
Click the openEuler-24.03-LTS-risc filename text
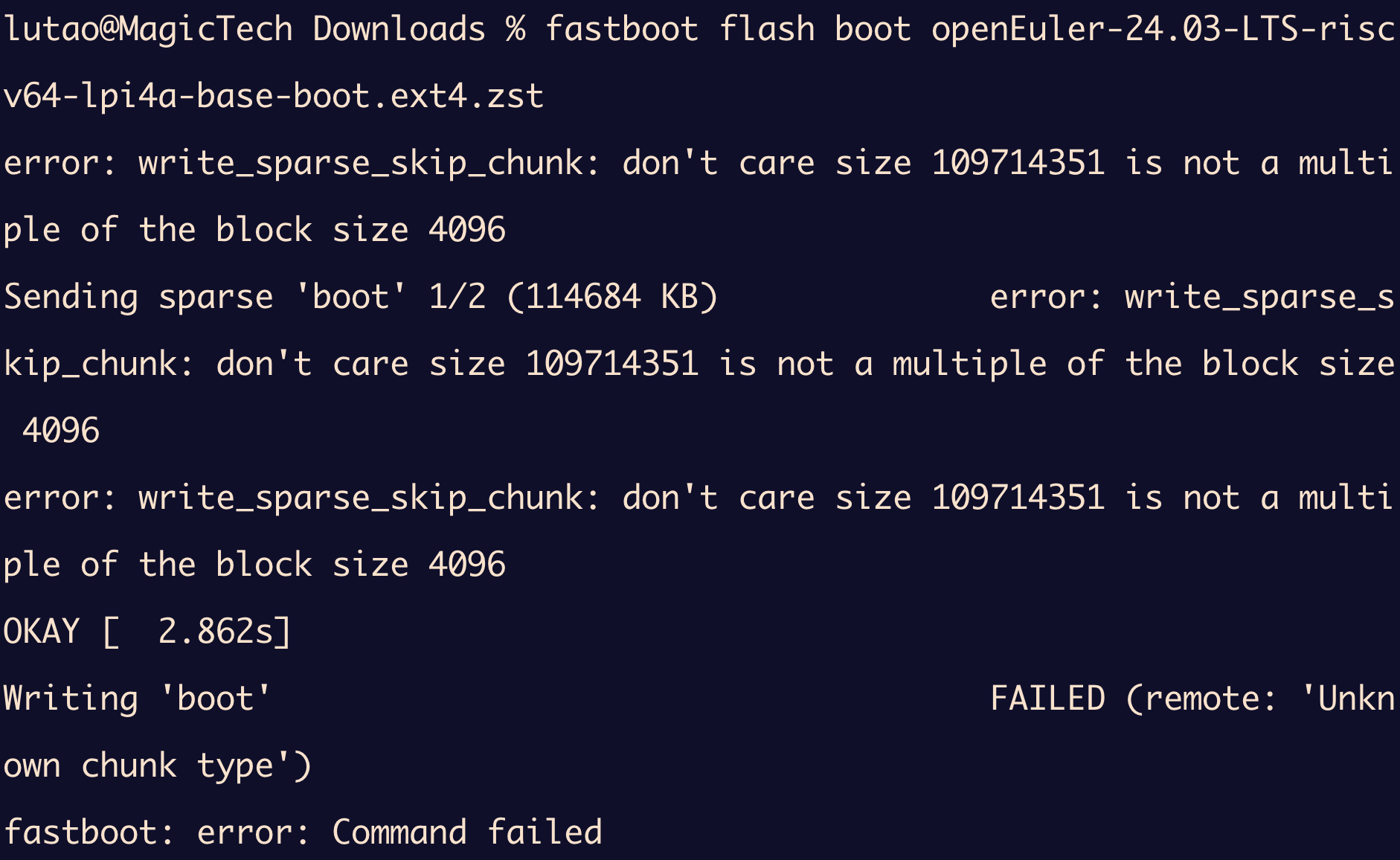pos(1163,30)
